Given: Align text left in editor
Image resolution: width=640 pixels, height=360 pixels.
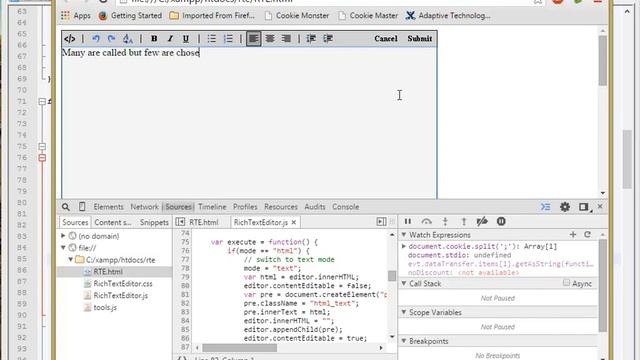Looking at the screenshot, I should tap(253, 38).
